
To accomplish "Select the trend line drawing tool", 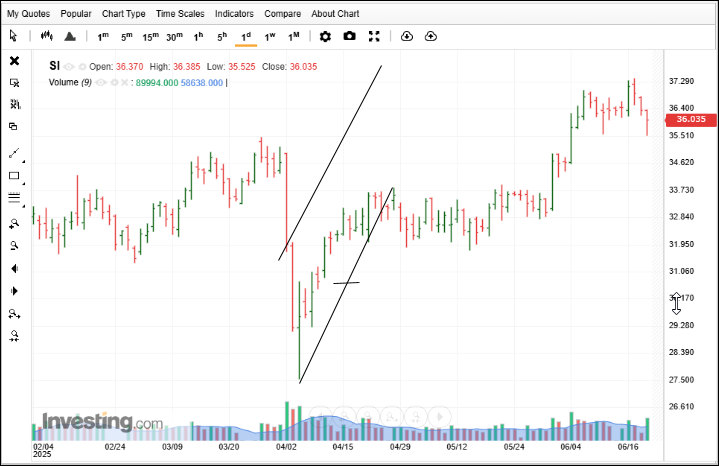I will pyautogui.click(x=14, y=153).
